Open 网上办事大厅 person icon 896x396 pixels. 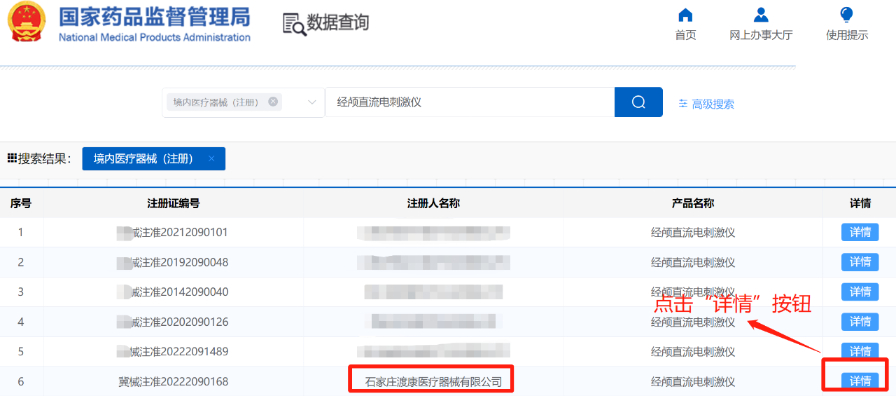coord(761,15)
